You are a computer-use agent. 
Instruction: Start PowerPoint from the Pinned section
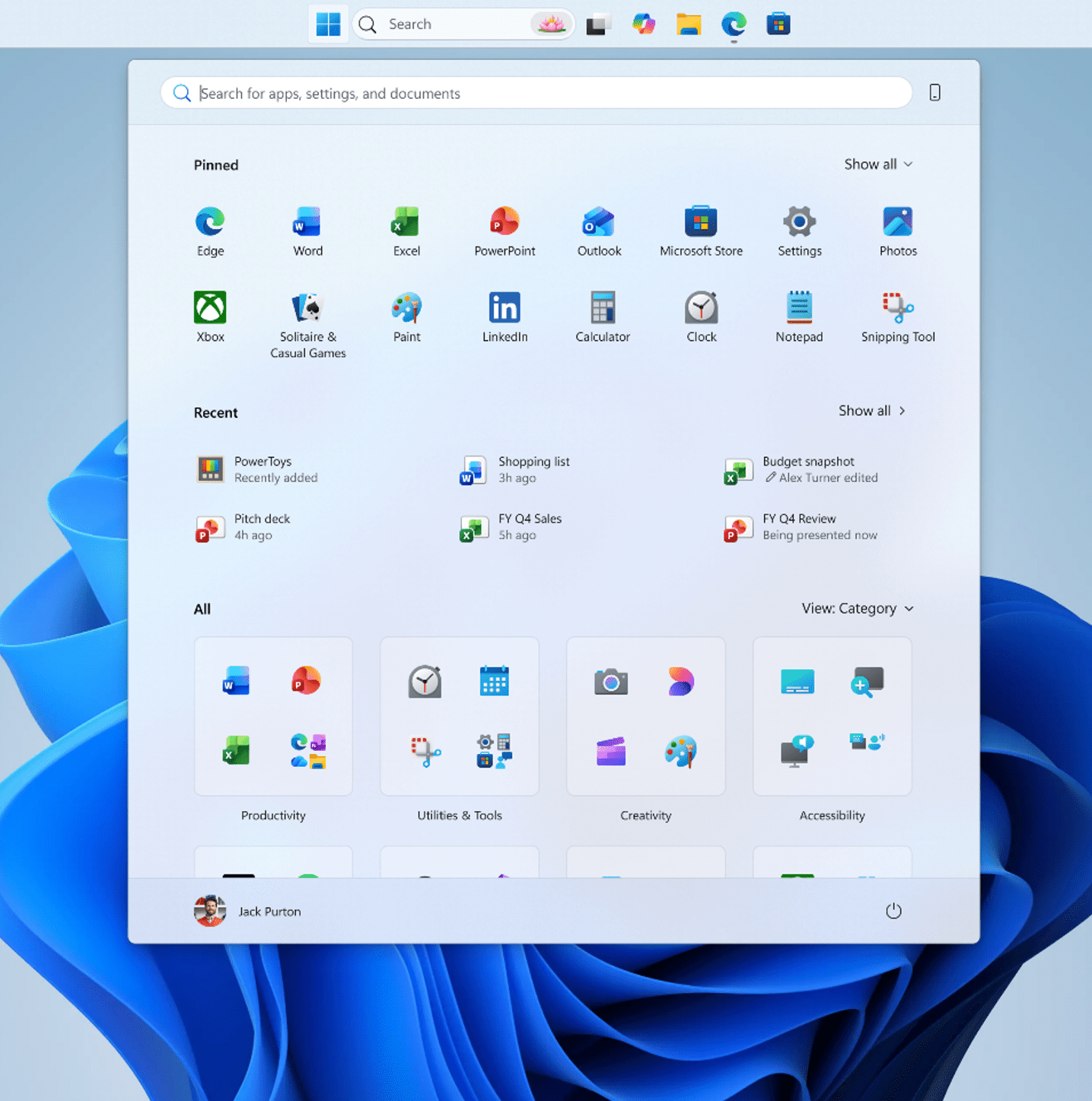point(505,231)
